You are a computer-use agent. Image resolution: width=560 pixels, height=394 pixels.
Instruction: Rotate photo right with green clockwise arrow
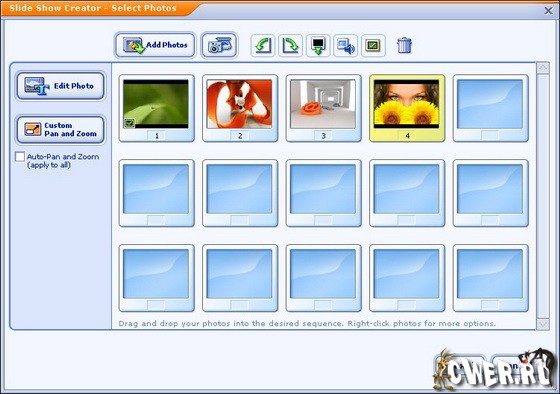point(290,45)
